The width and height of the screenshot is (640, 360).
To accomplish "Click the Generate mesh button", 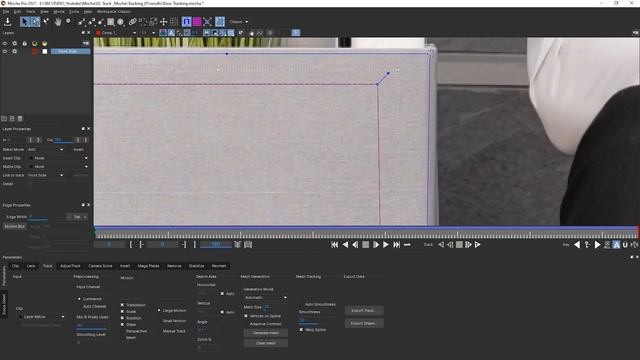I will tap(266, 333).
